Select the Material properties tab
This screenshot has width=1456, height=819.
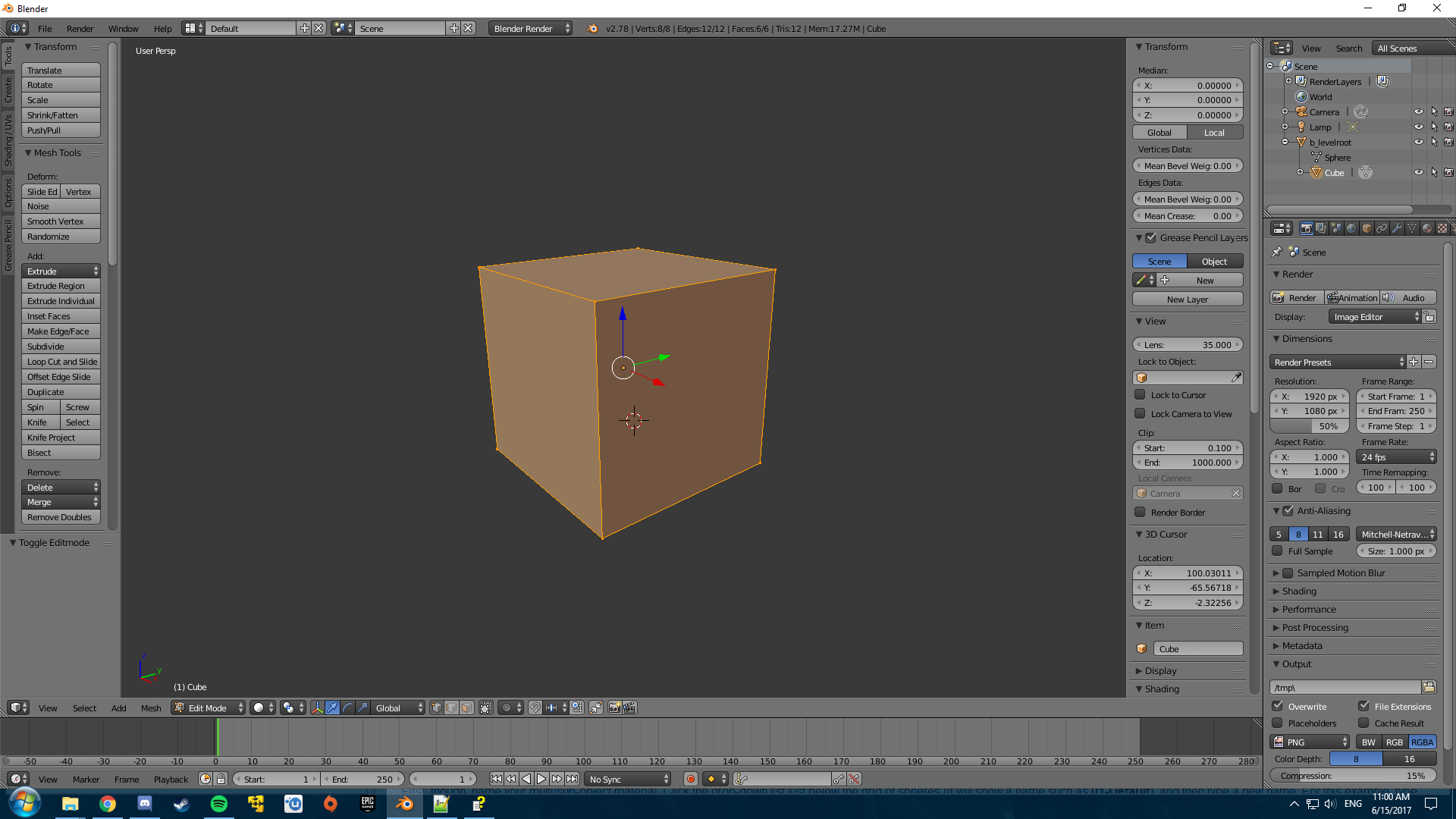pyautogui.click(x=1427, y=228)
